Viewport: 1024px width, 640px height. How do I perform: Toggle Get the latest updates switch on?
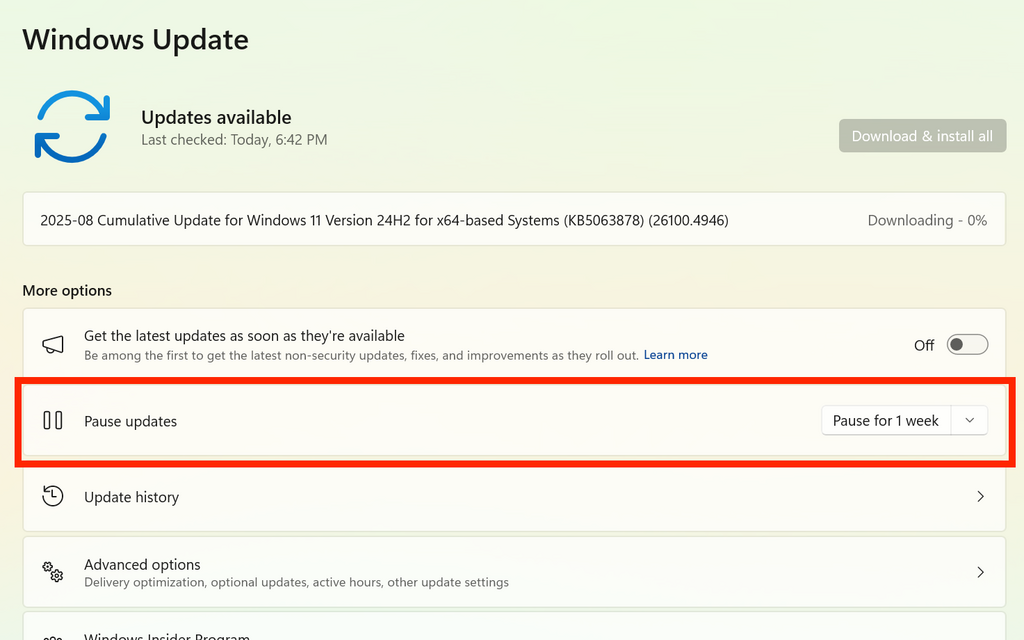(x=967, y=345)
